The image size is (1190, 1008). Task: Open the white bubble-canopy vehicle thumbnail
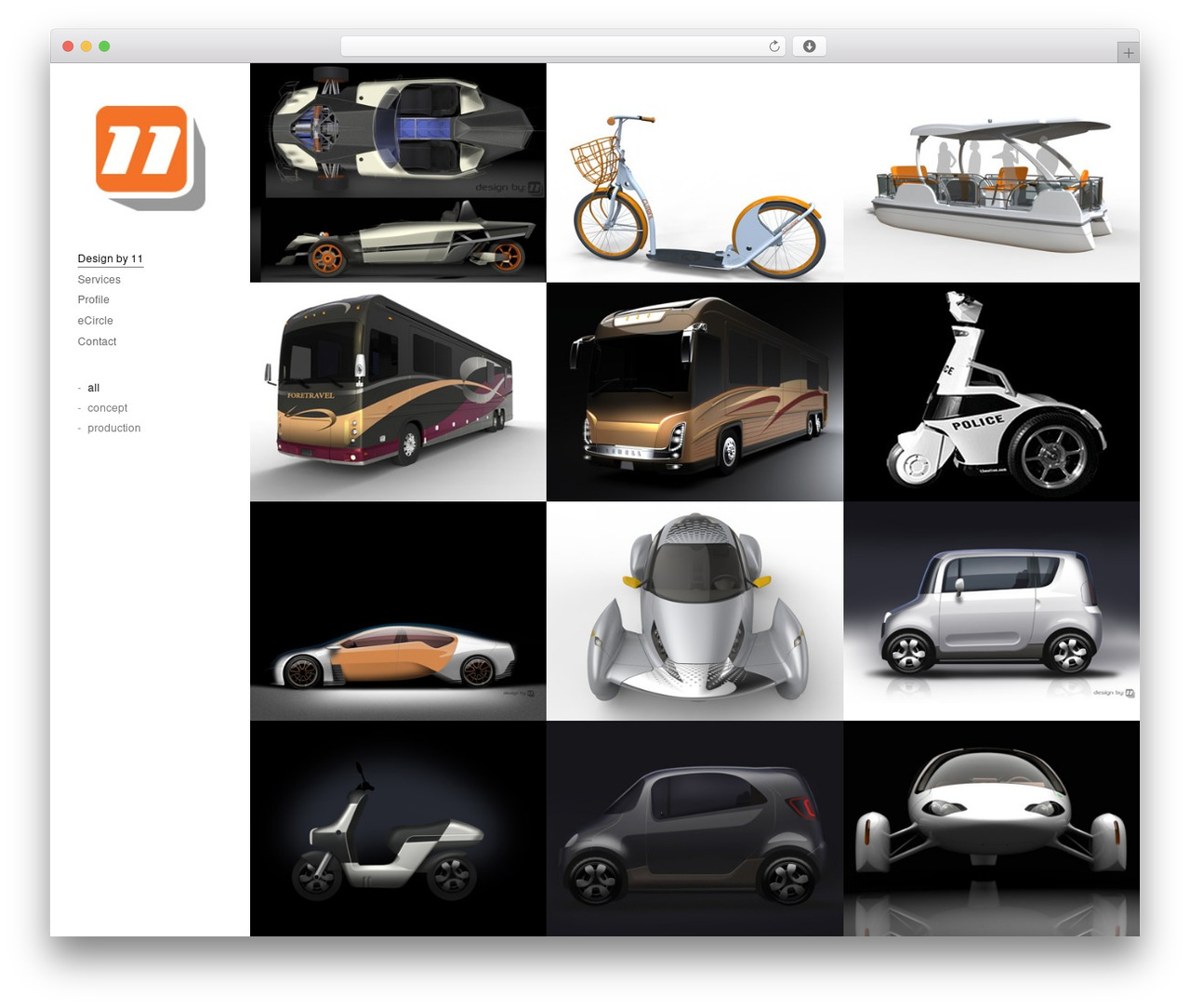tap(991, 829)
